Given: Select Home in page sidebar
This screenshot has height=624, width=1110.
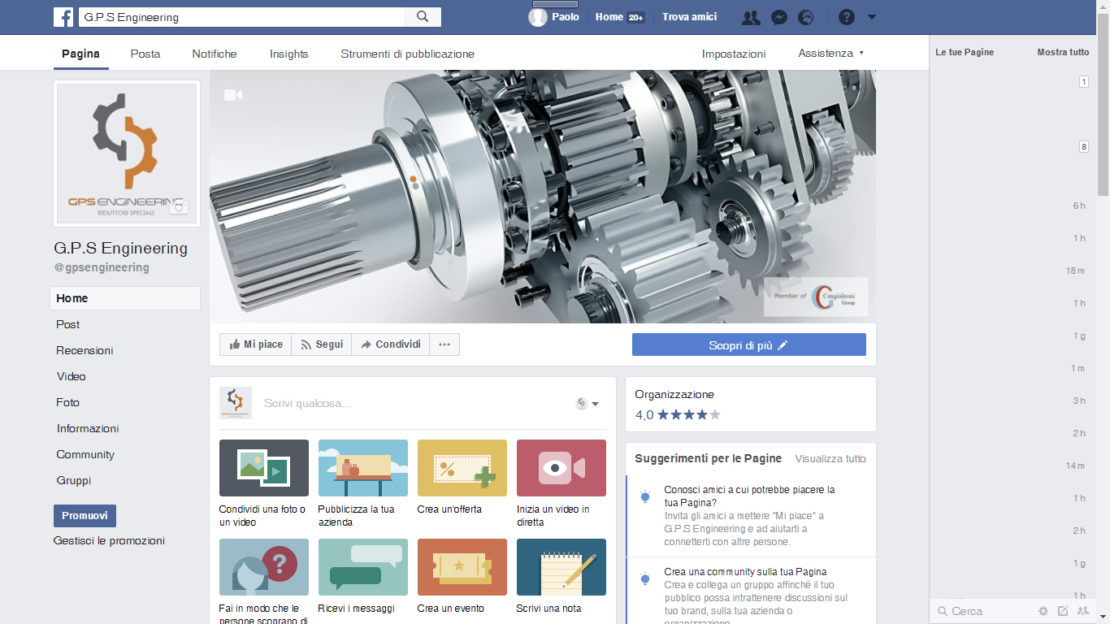Looking at the screenshot, I should pyautogui.click(x=125, y=298).
